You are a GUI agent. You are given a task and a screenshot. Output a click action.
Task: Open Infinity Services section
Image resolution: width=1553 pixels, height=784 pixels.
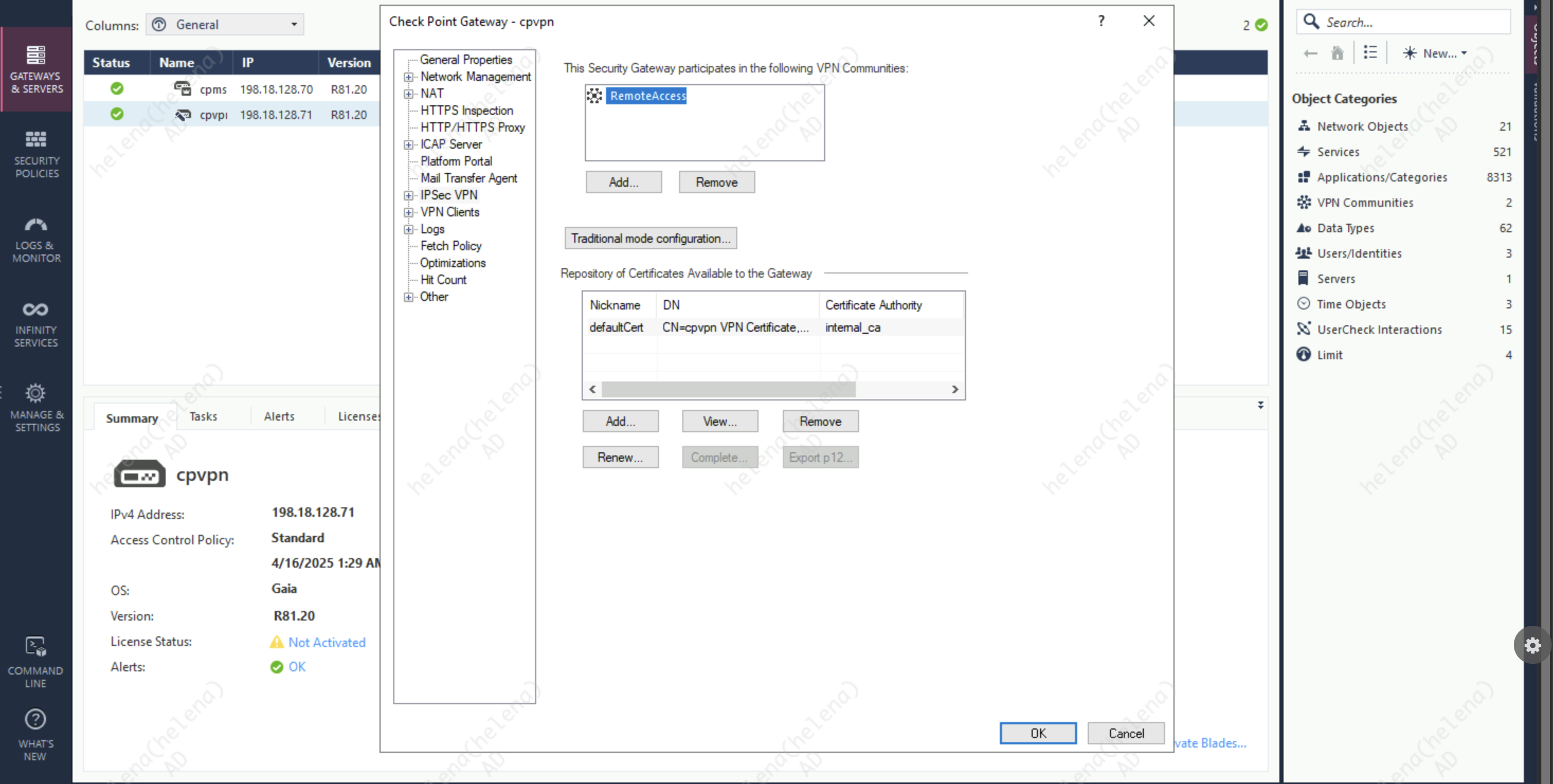(x=36, y=324)
